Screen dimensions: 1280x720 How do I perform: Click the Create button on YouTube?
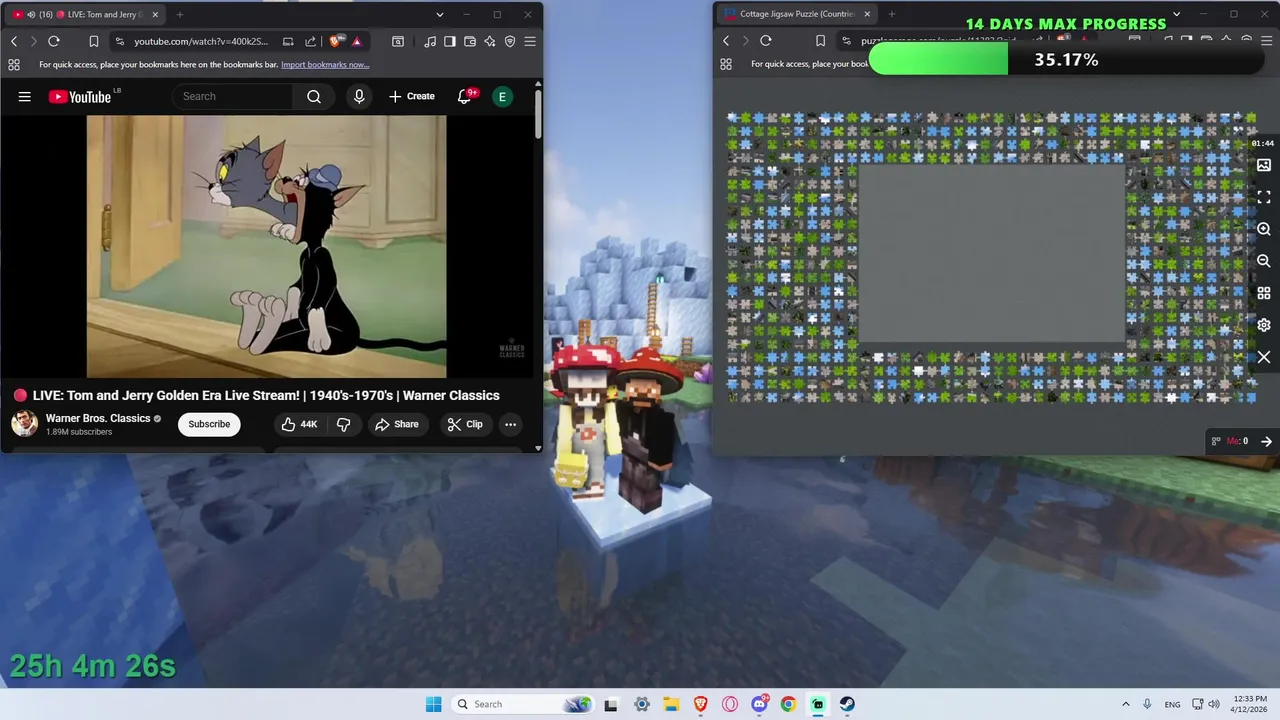(412, 96)
